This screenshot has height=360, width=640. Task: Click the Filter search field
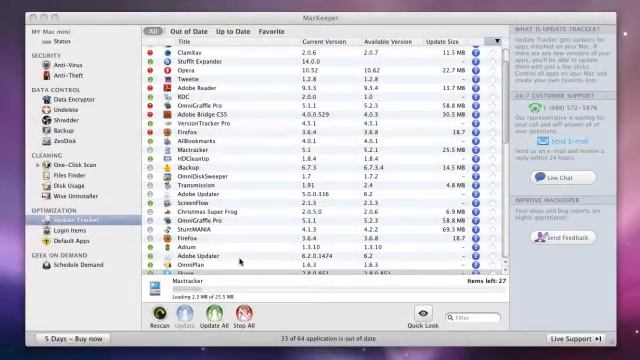[x=473, y=317]
